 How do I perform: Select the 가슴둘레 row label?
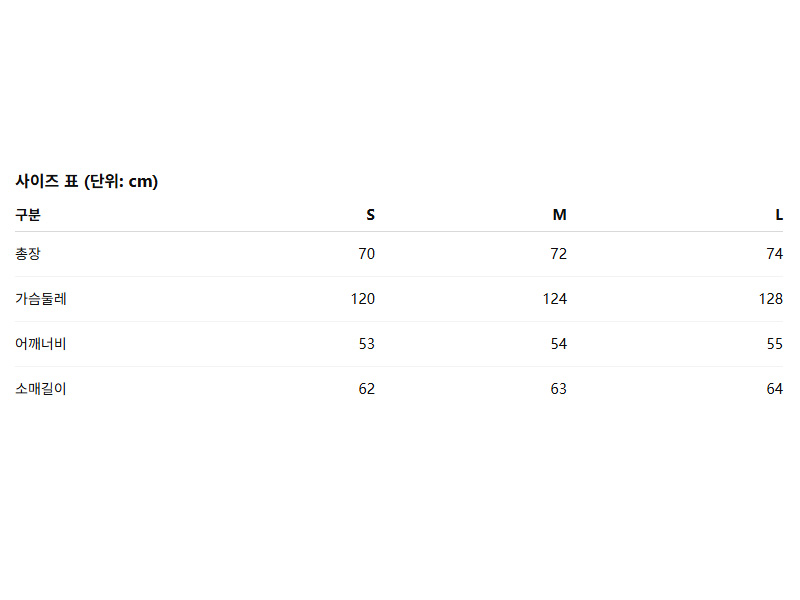coord(41,299)
